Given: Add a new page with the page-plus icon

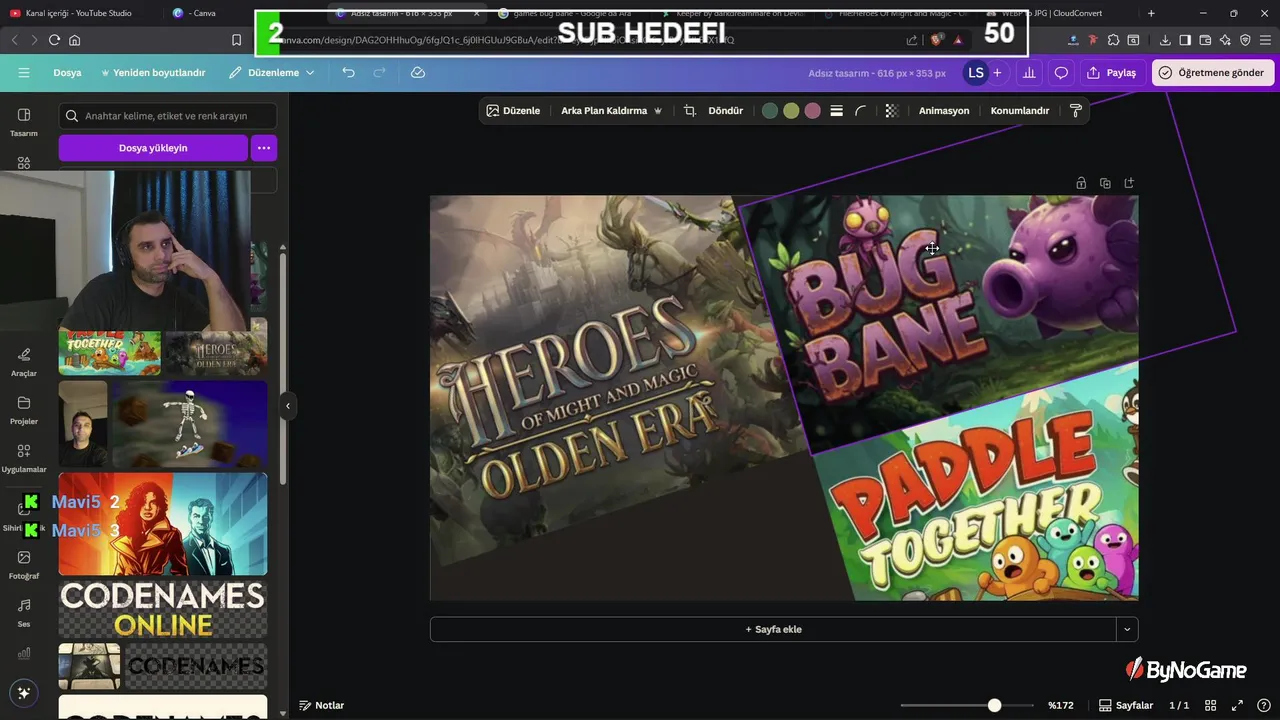Looking at the screenshot, I should pyautogui.click(x=1129, y=183).
